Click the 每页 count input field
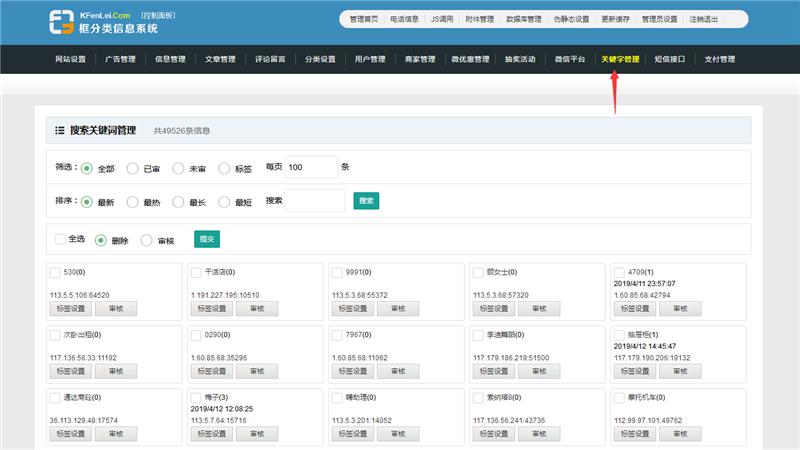This screenshot has width=800, height=450. [x=311, y=167]
